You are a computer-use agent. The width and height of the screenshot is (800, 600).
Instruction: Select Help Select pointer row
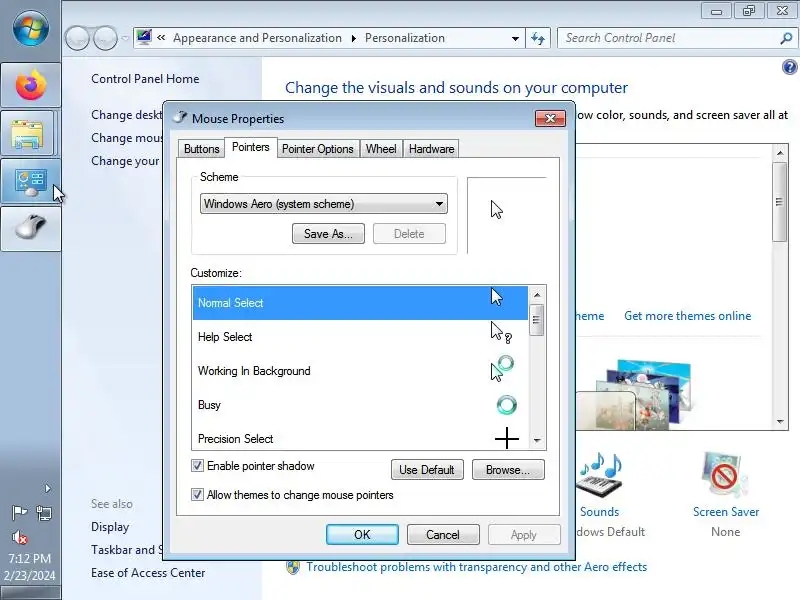tap(360, 337)
